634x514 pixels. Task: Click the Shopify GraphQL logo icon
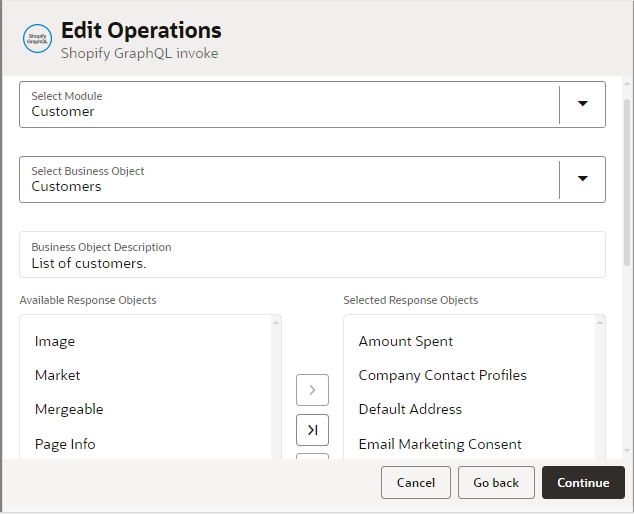pyautogui.click(x=37, y=38)
